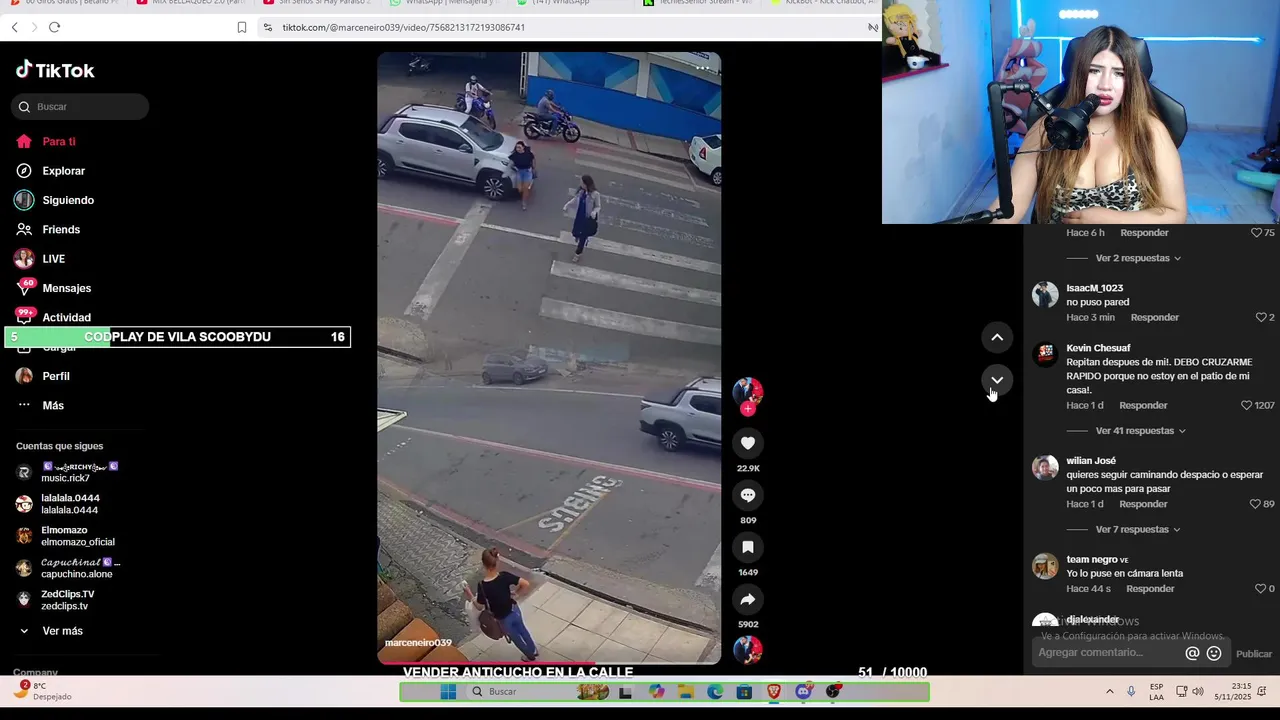Open comments via the speech bubble icon
1280x720 pixels.
748,495
